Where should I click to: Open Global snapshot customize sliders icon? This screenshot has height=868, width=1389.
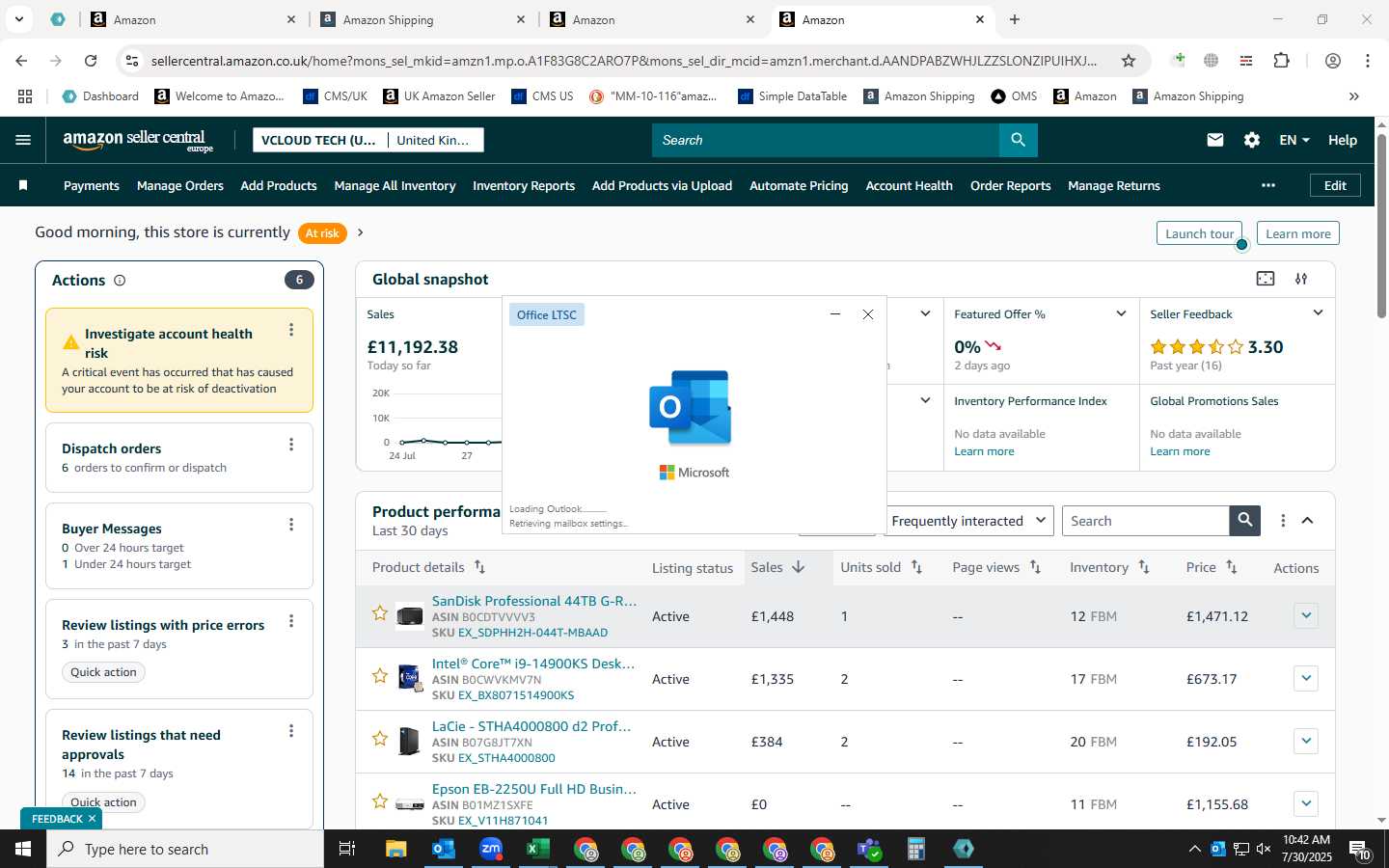pos(1301,279)
